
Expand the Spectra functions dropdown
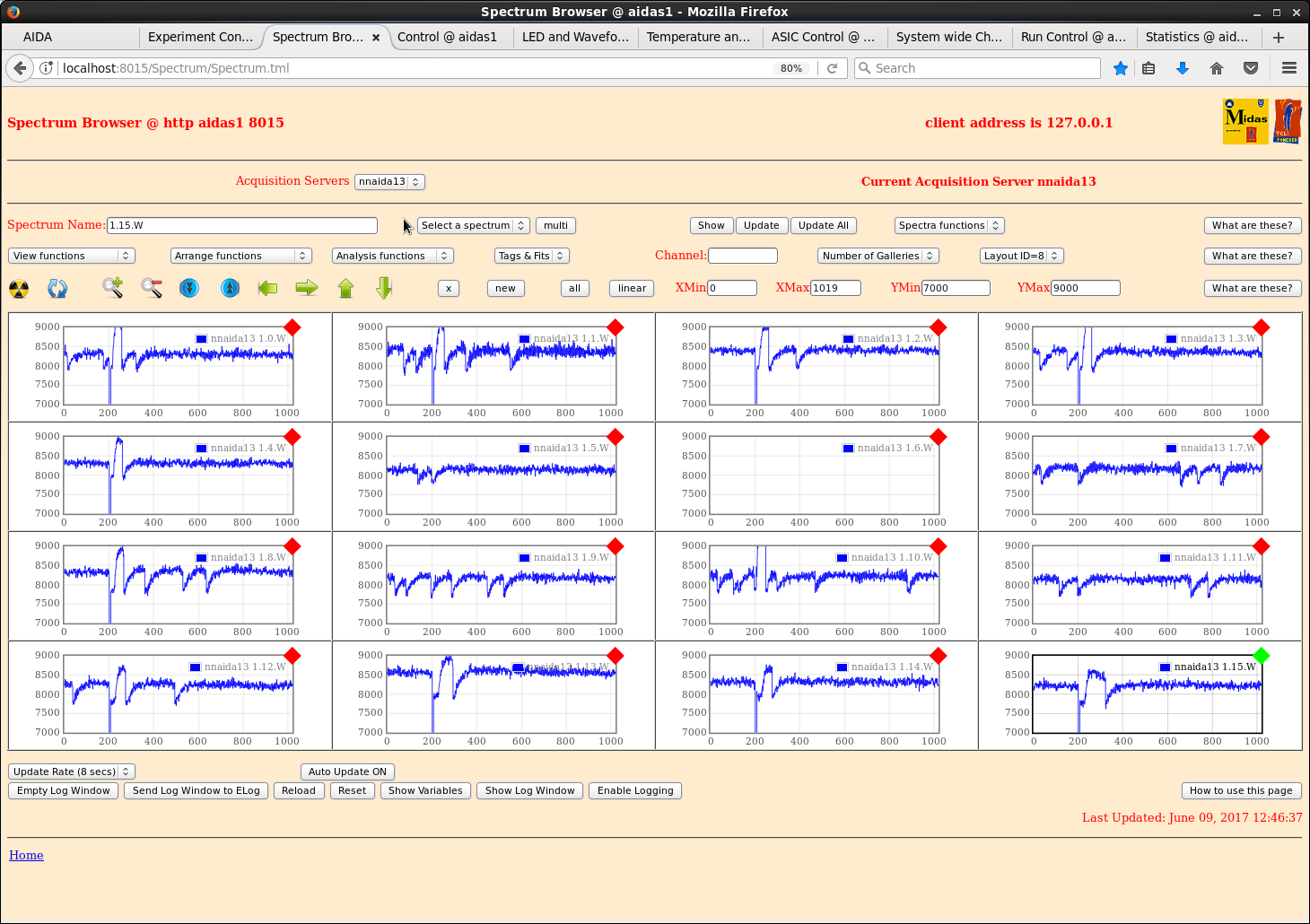(x=949, y=225)
